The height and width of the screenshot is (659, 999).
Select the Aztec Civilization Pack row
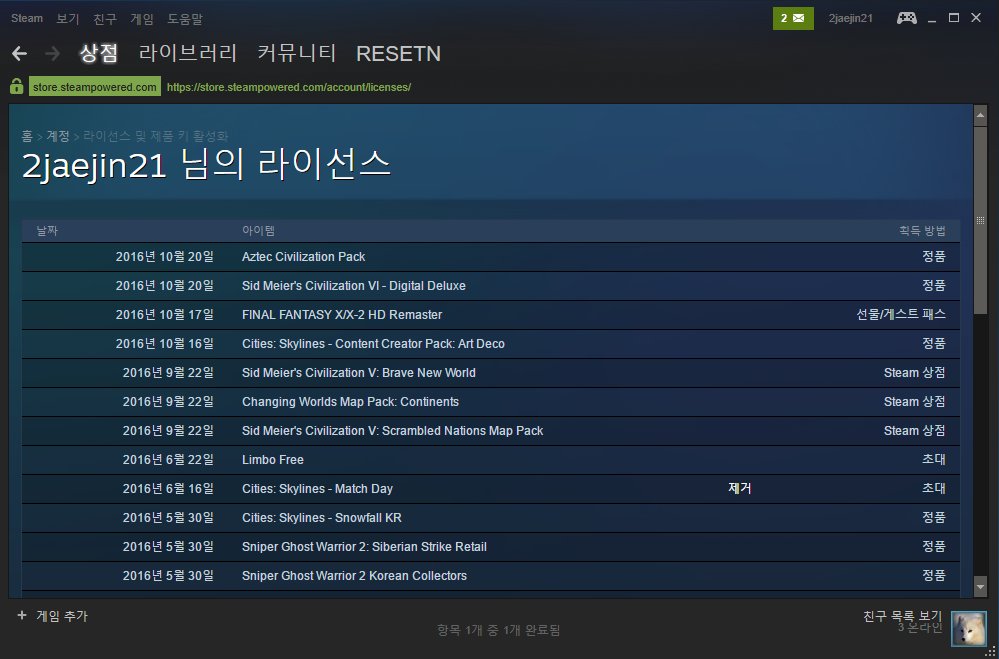pos(491,257)
